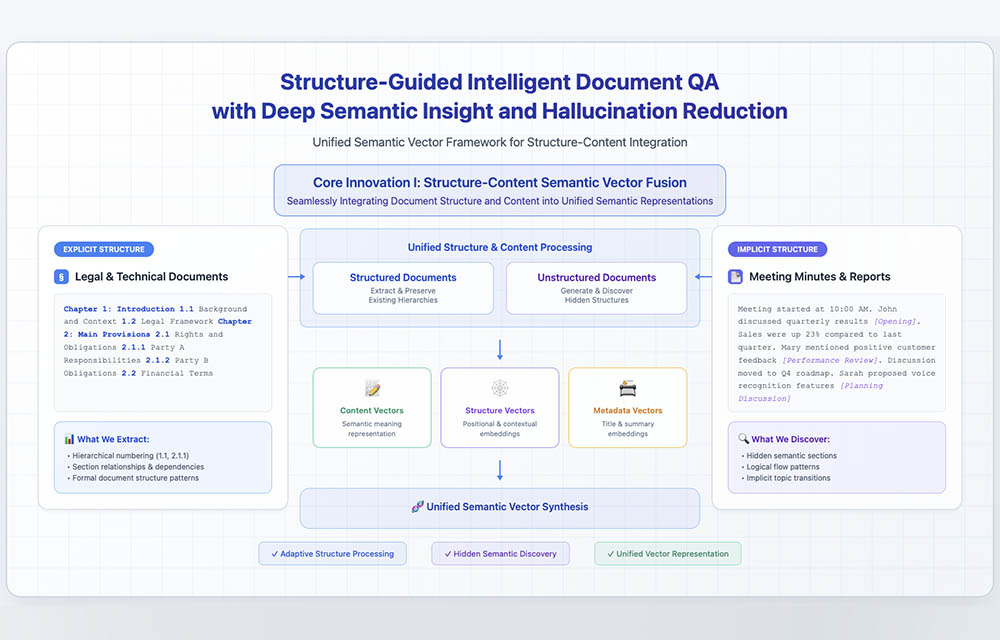The image size is (1000, 640).
Task: Click the Unstructured Documents box
Action: pyautogui.click(x=596, y=288)
